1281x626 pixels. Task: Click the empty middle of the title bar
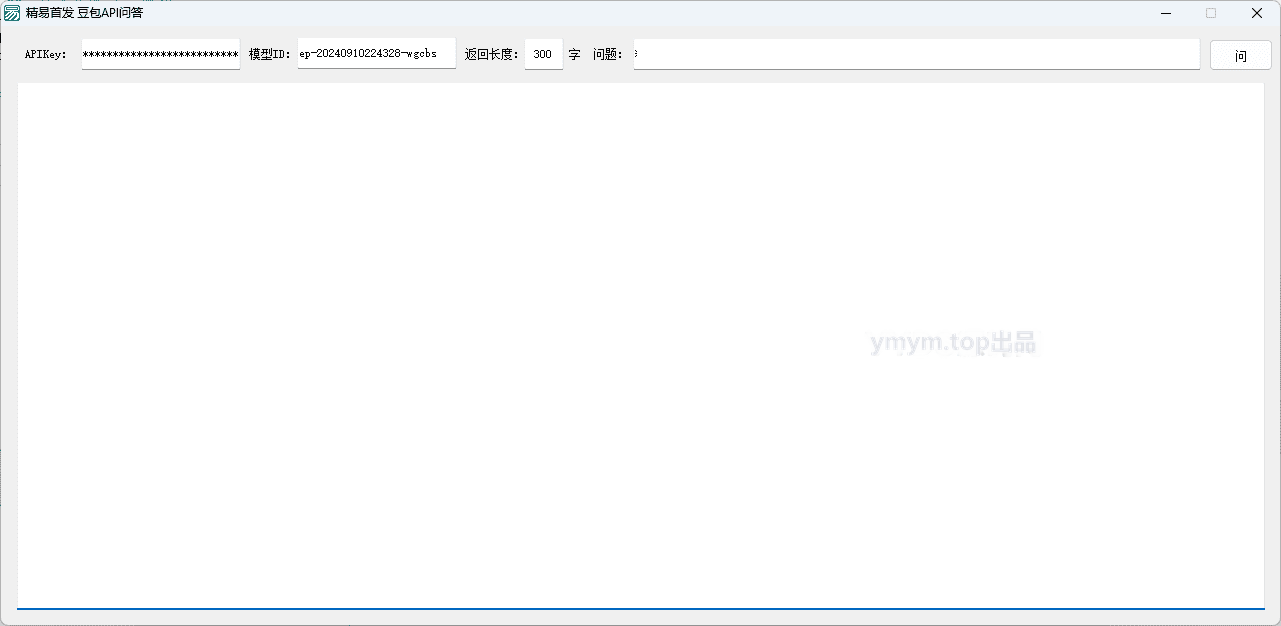(x=640, y=13)
